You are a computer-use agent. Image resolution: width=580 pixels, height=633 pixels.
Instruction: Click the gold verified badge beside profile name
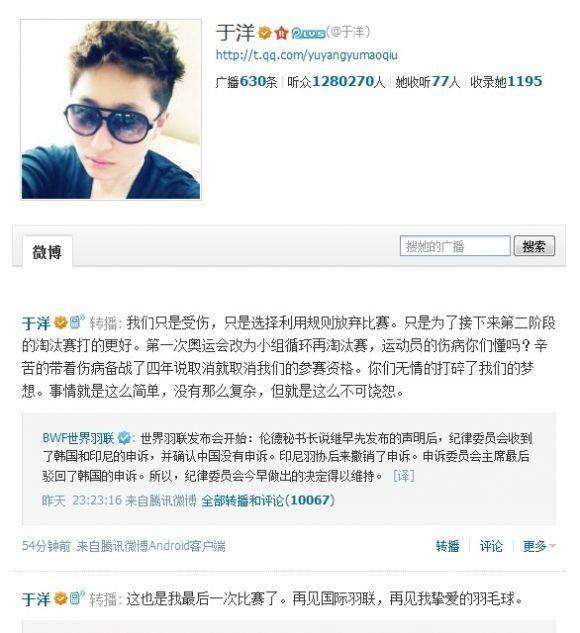265,33
